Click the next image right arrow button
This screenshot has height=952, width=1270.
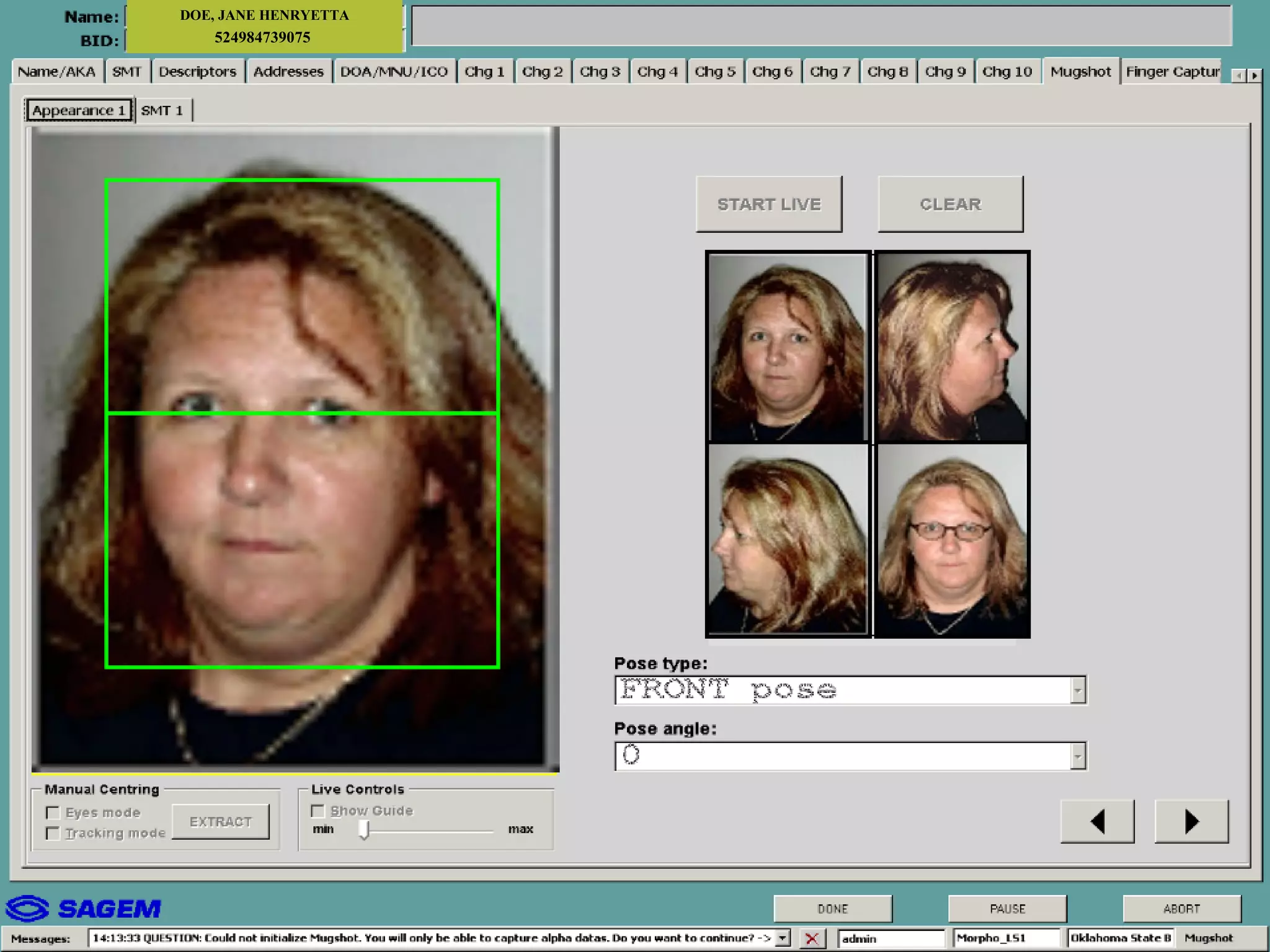pos(1191,821)
